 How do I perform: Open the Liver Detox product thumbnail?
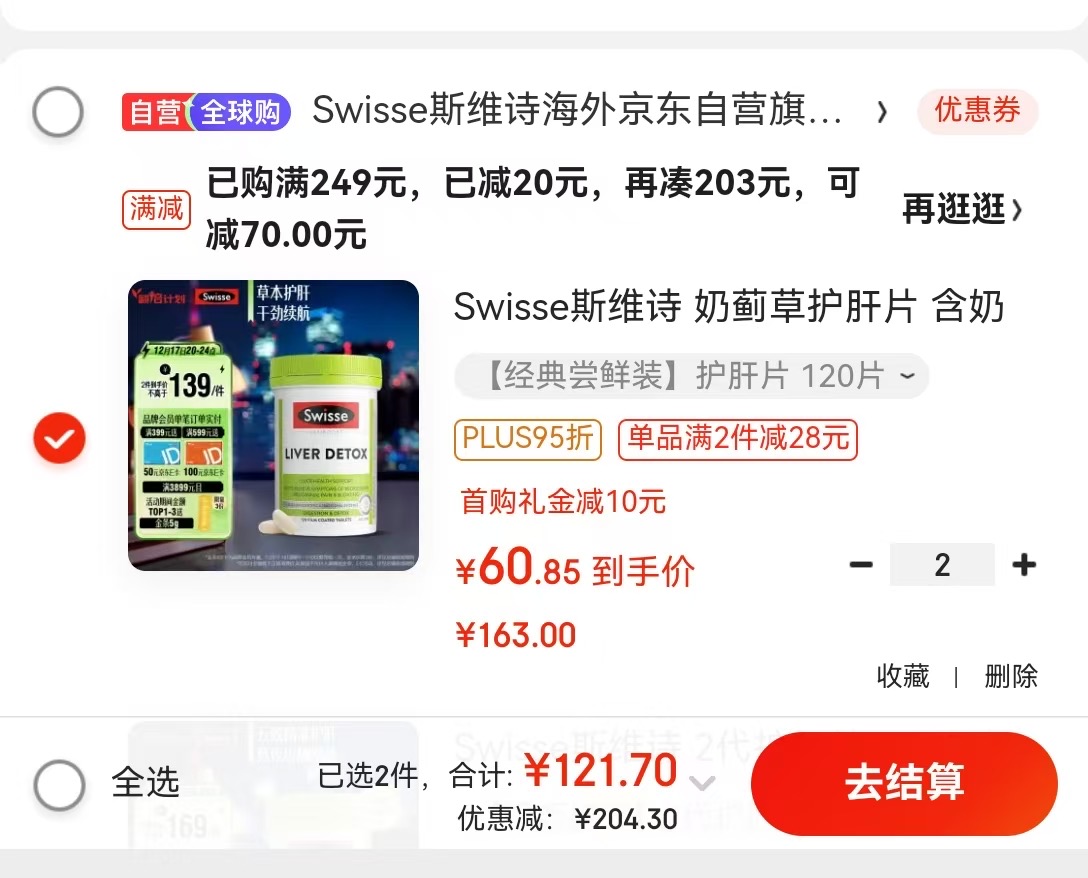click(x=273, y=425)
